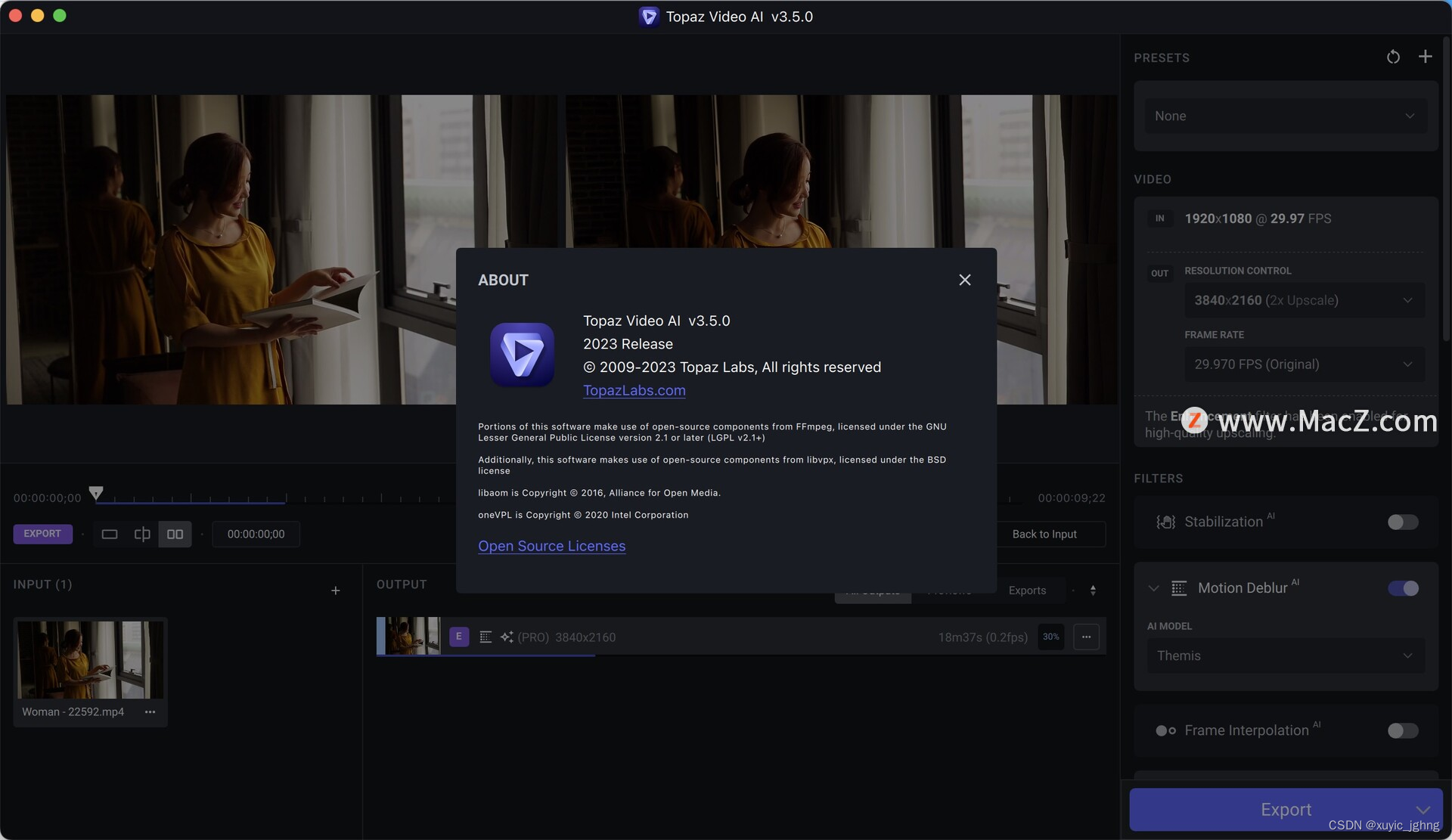The width and height of the screenshot is (1452, 840).
Task: Click the small purple EXPORT button
Action: coord(42,534)
